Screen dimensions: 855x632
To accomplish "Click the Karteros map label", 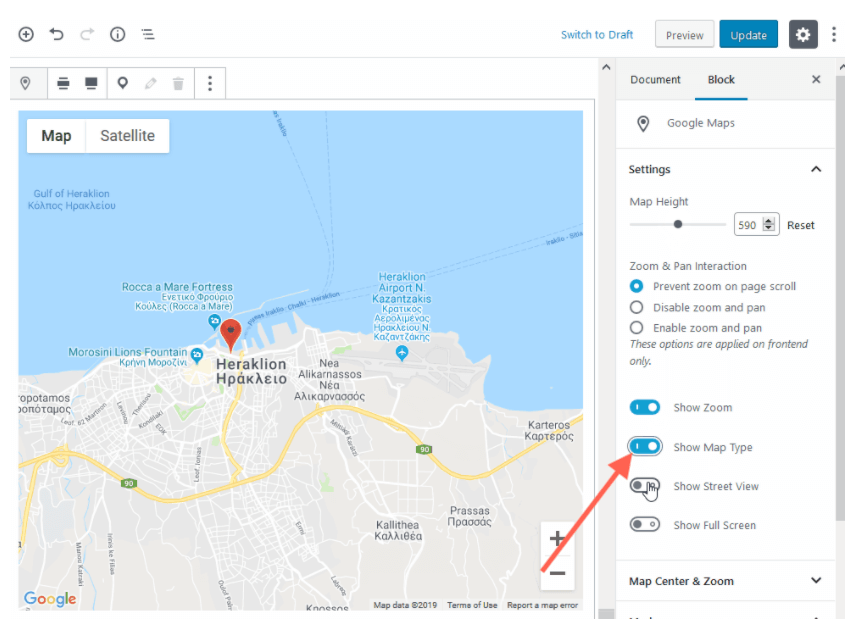I will (549, 430).
